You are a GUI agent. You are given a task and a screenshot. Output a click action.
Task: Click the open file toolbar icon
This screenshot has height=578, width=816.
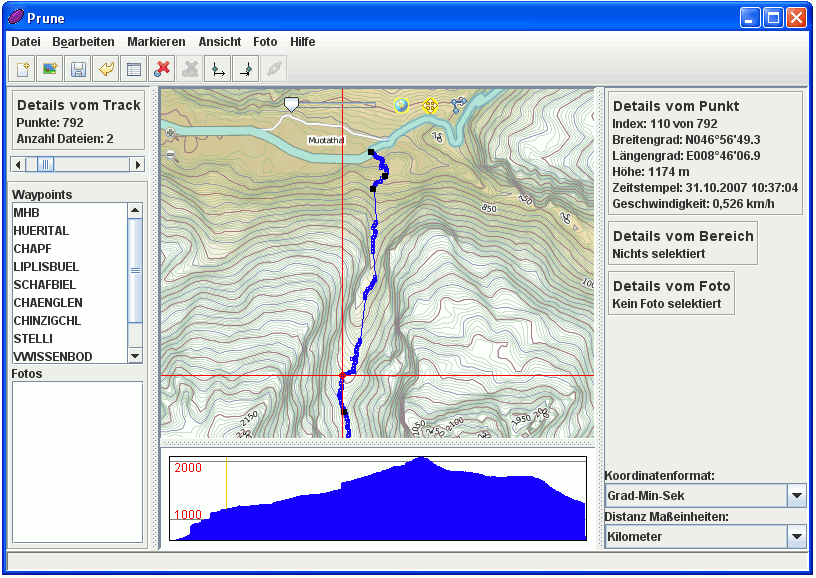[x=22, y=69]
